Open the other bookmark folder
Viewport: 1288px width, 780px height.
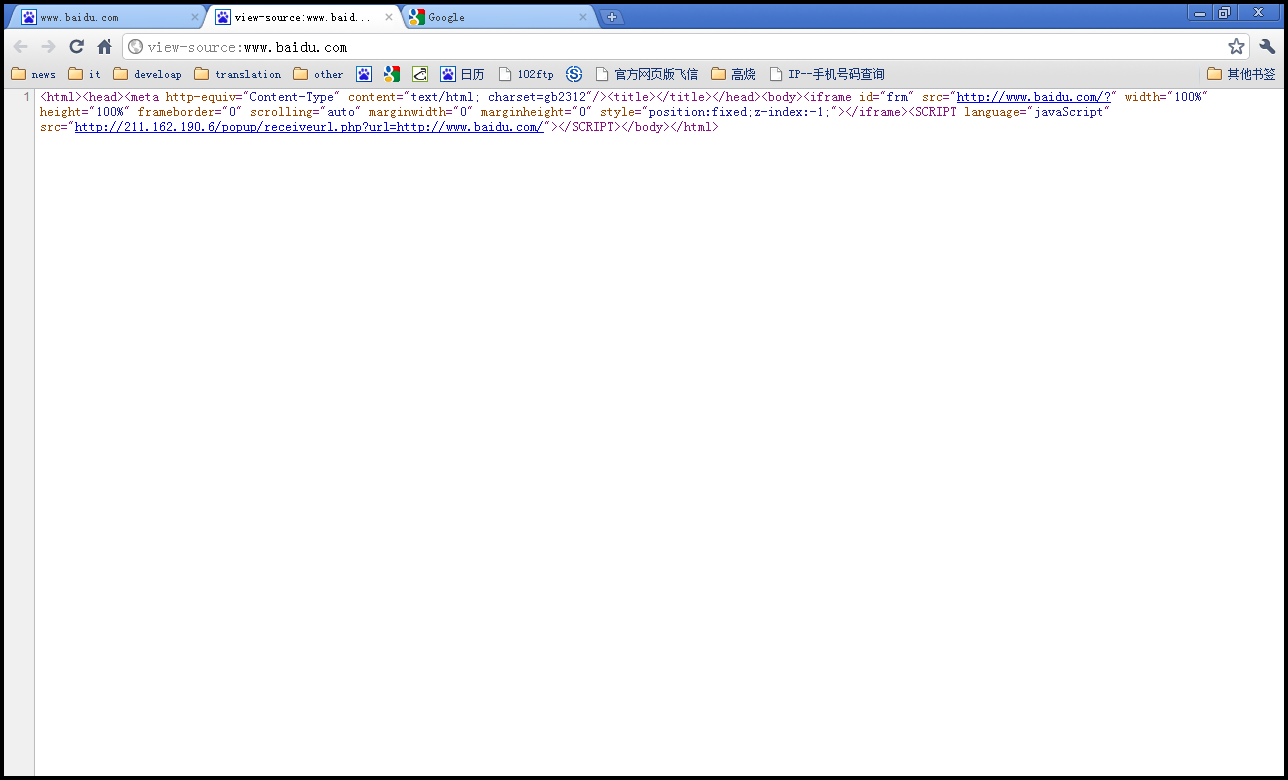click(x=318, y=74)
